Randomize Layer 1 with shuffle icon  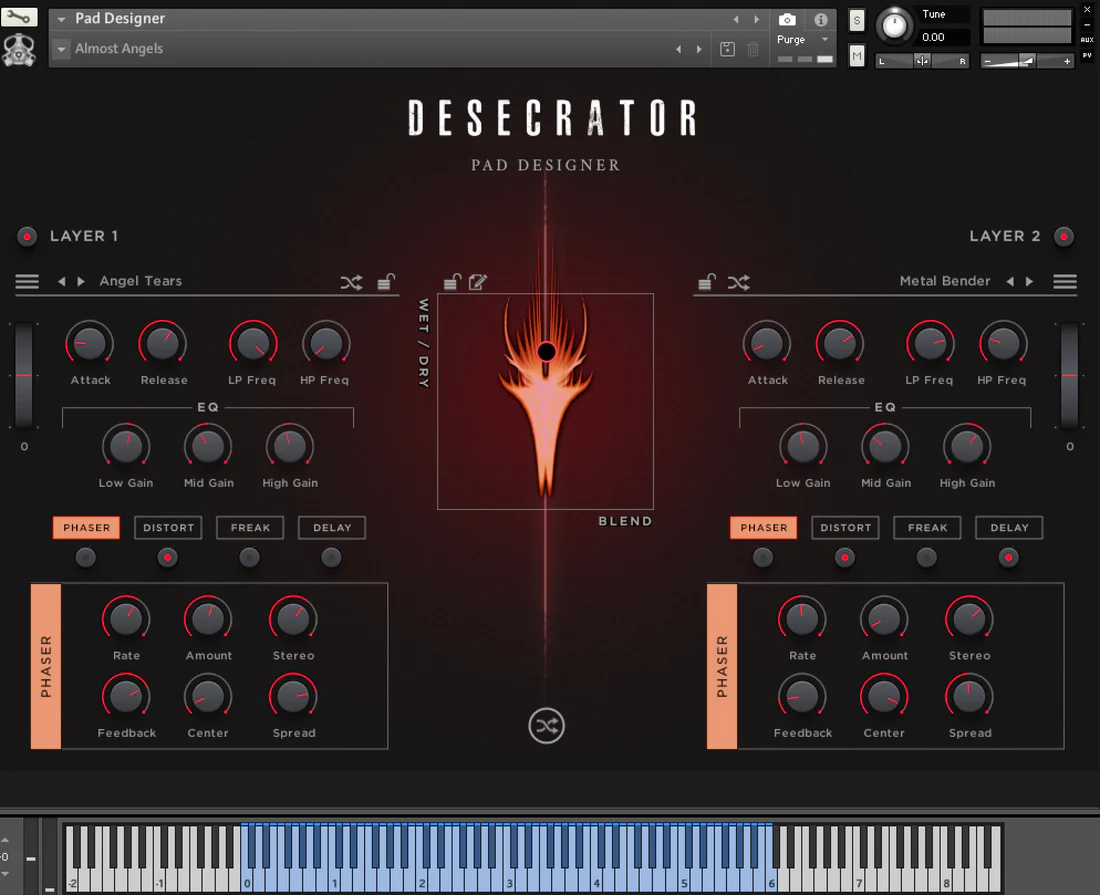[351, 283]
